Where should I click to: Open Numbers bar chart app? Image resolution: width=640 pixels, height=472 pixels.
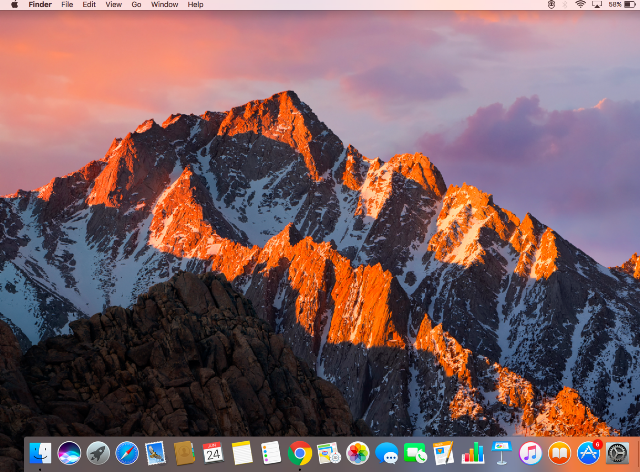coord(473,453)
